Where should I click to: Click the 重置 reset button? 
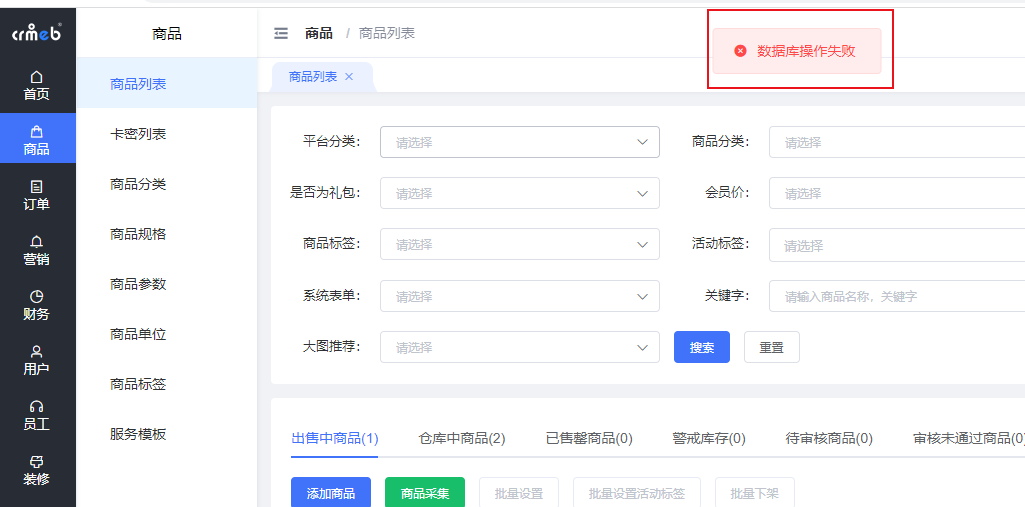[x=772, y=347]
